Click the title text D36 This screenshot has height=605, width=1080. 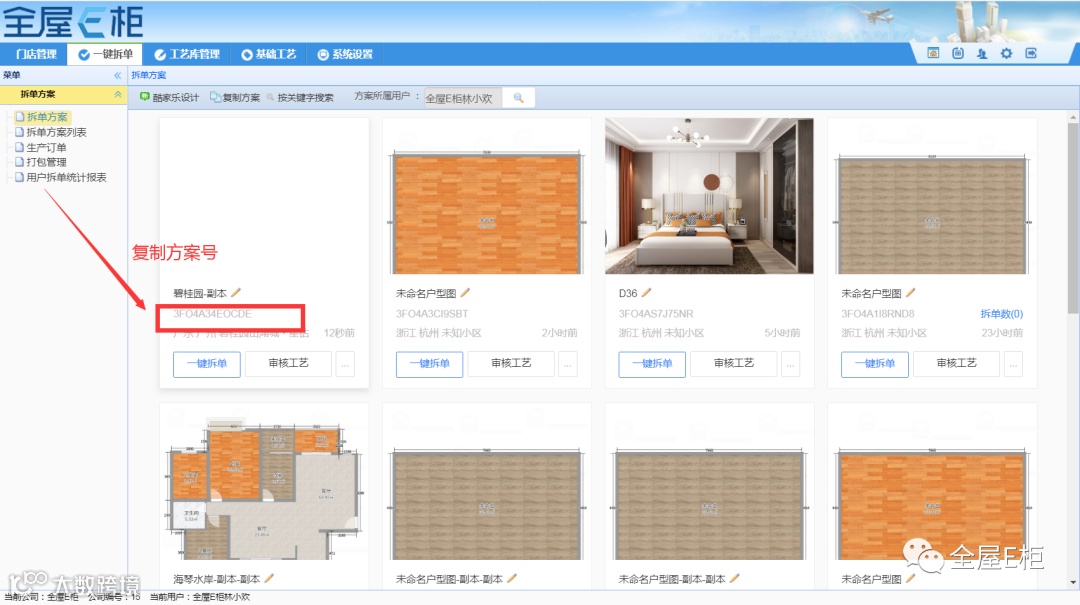click(x=627, y=293)
